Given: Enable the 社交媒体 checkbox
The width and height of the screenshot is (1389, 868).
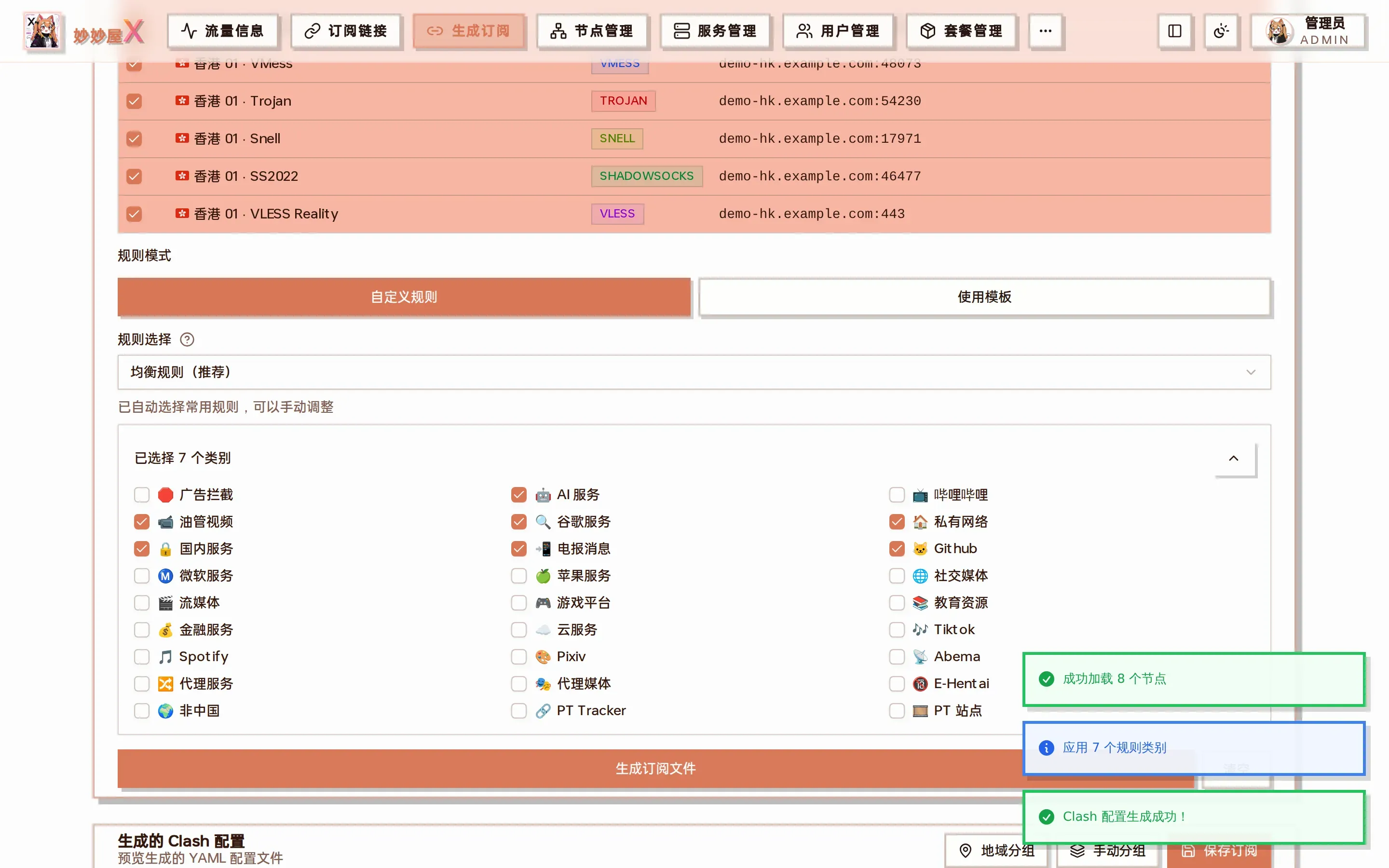Looking at the screenshot, I should pyautogui.click(x=897, y=575).
